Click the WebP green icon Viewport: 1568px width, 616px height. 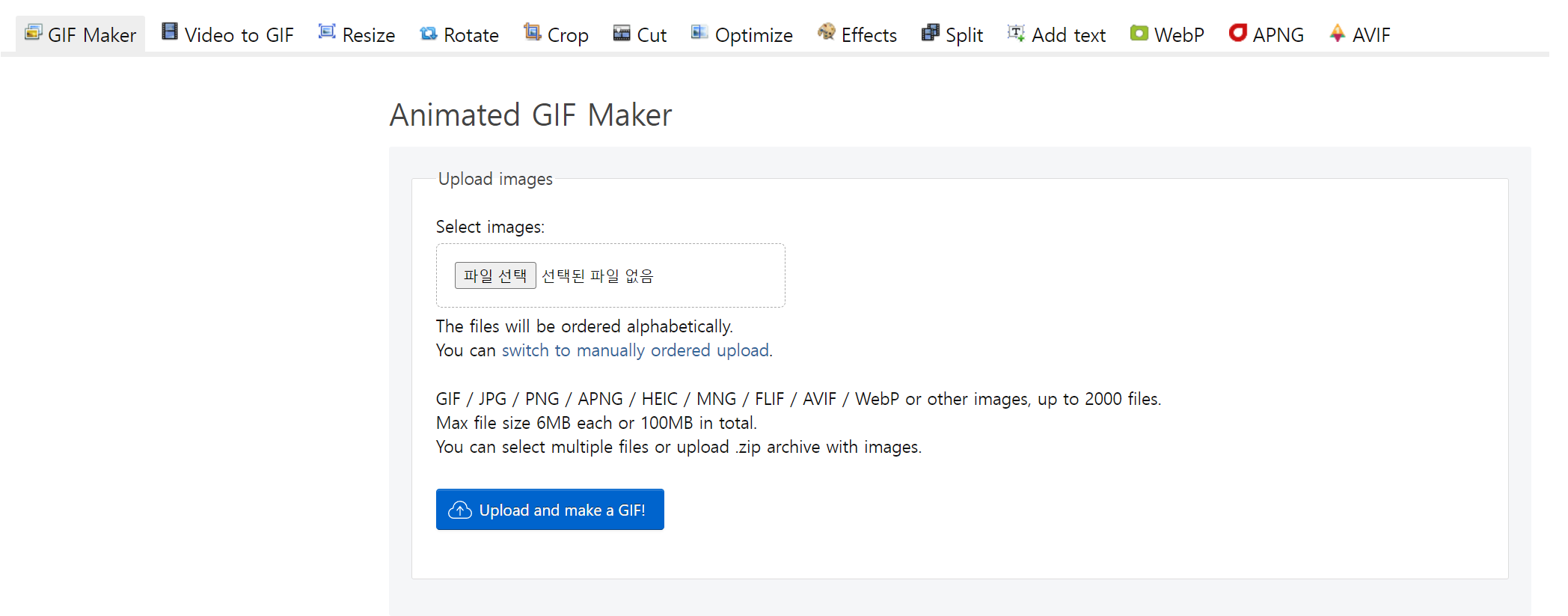(x=1139, y=33)
